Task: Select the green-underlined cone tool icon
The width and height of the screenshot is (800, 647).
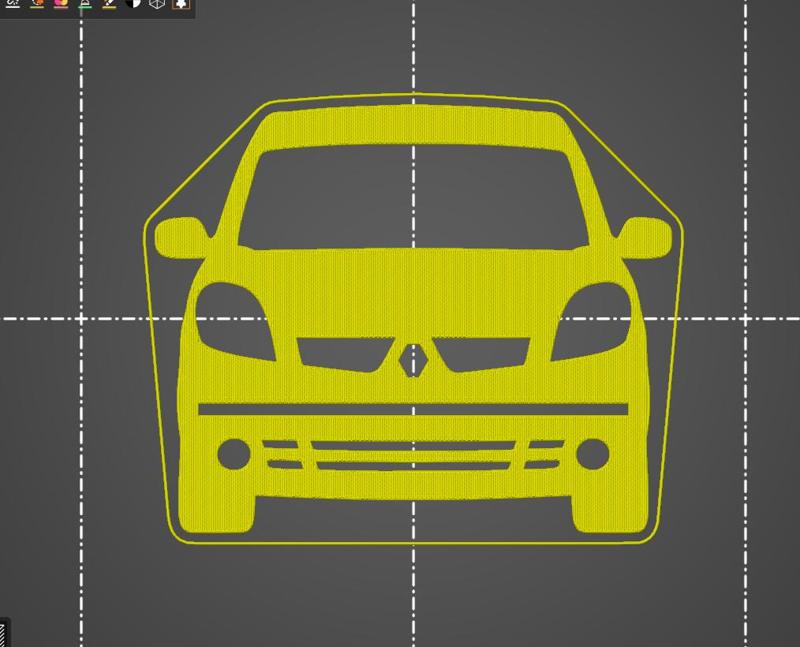Action: click(x=85, y=3)
